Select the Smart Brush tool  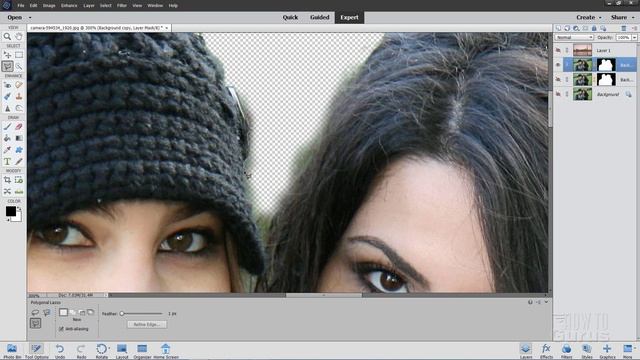pyautogui.click(x=7, y=97)
